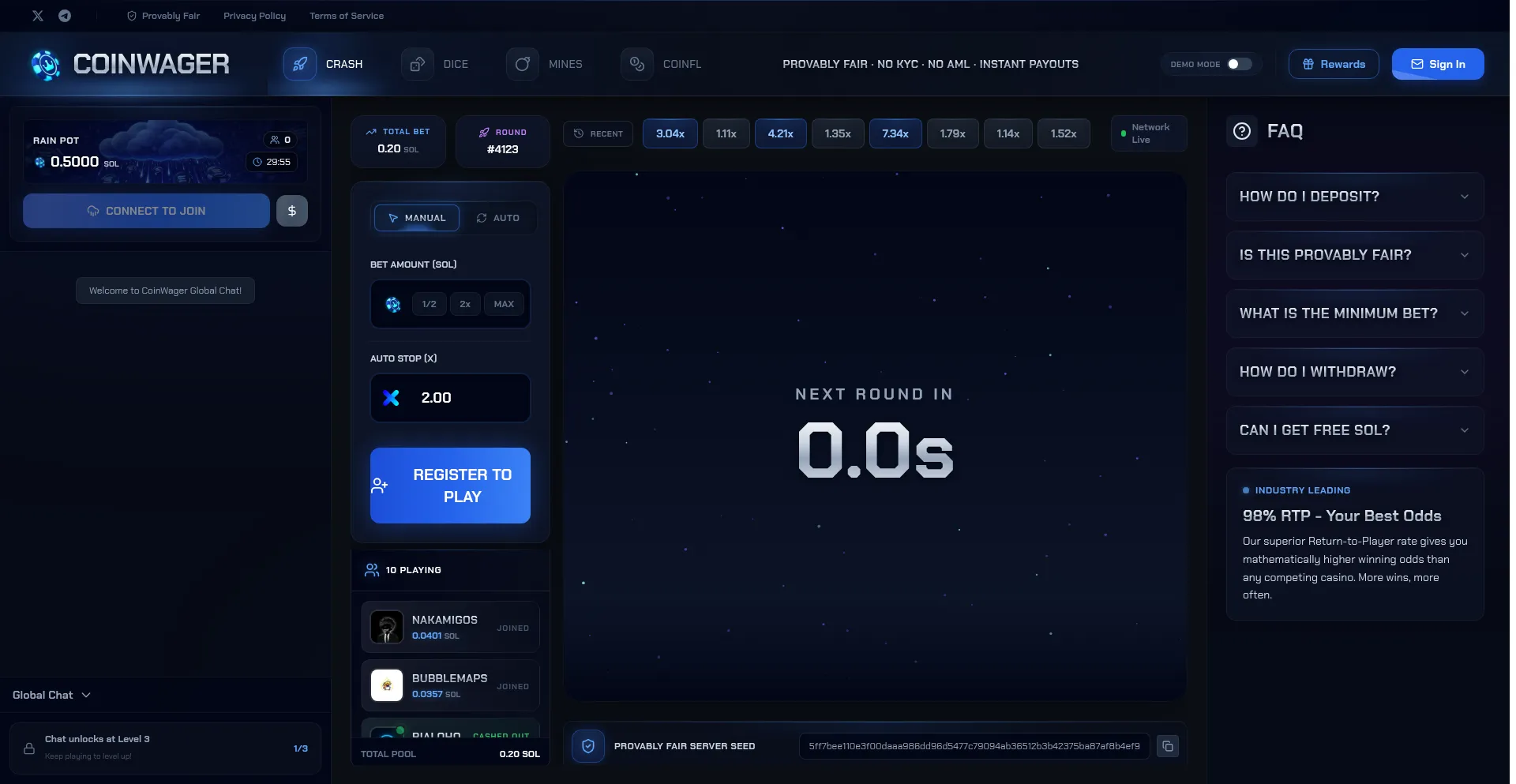Open the X (Twitter) social link
1516x784 pixels.
(x=37, y=16)
